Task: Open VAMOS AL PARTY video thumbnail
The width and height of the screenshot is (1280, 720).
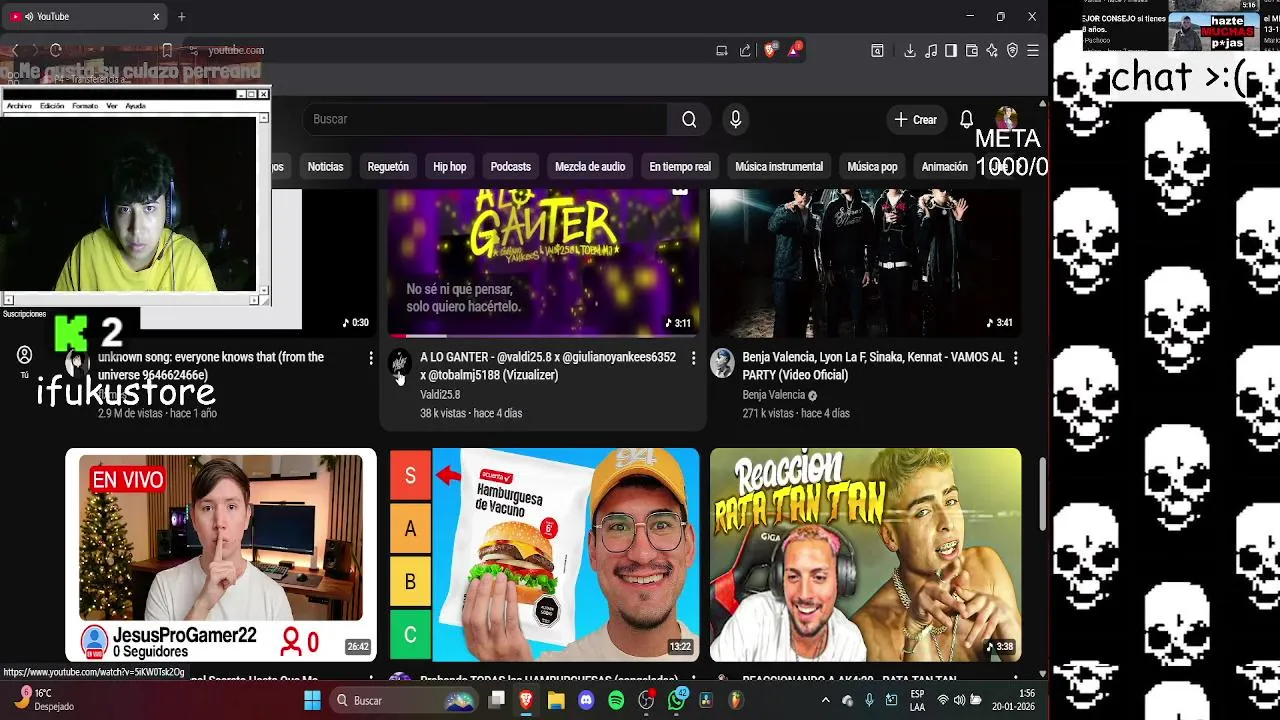Action: tap(865, 263)
